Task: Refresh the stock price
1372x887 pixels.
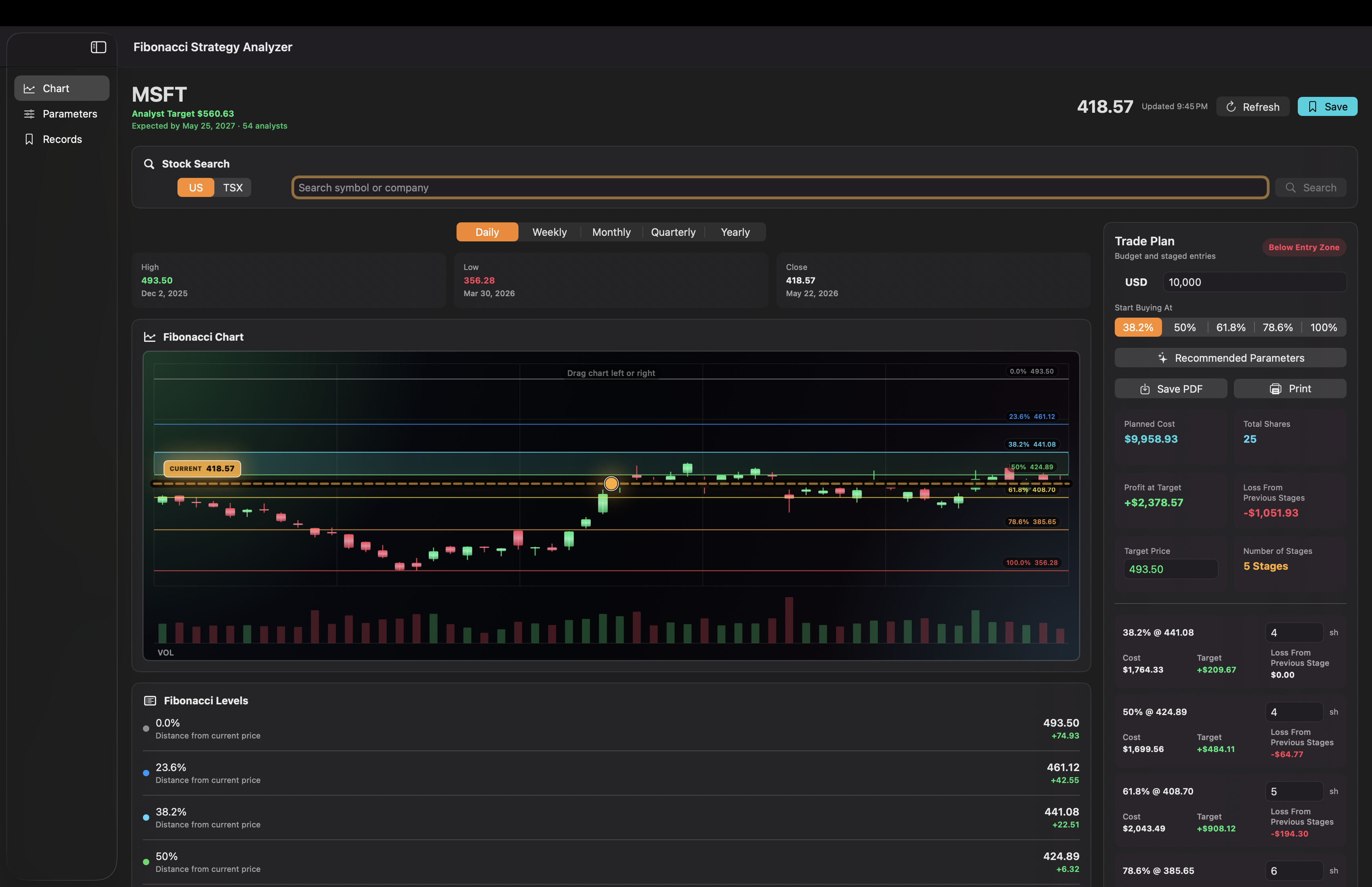Action: [x=1252, y=106]
